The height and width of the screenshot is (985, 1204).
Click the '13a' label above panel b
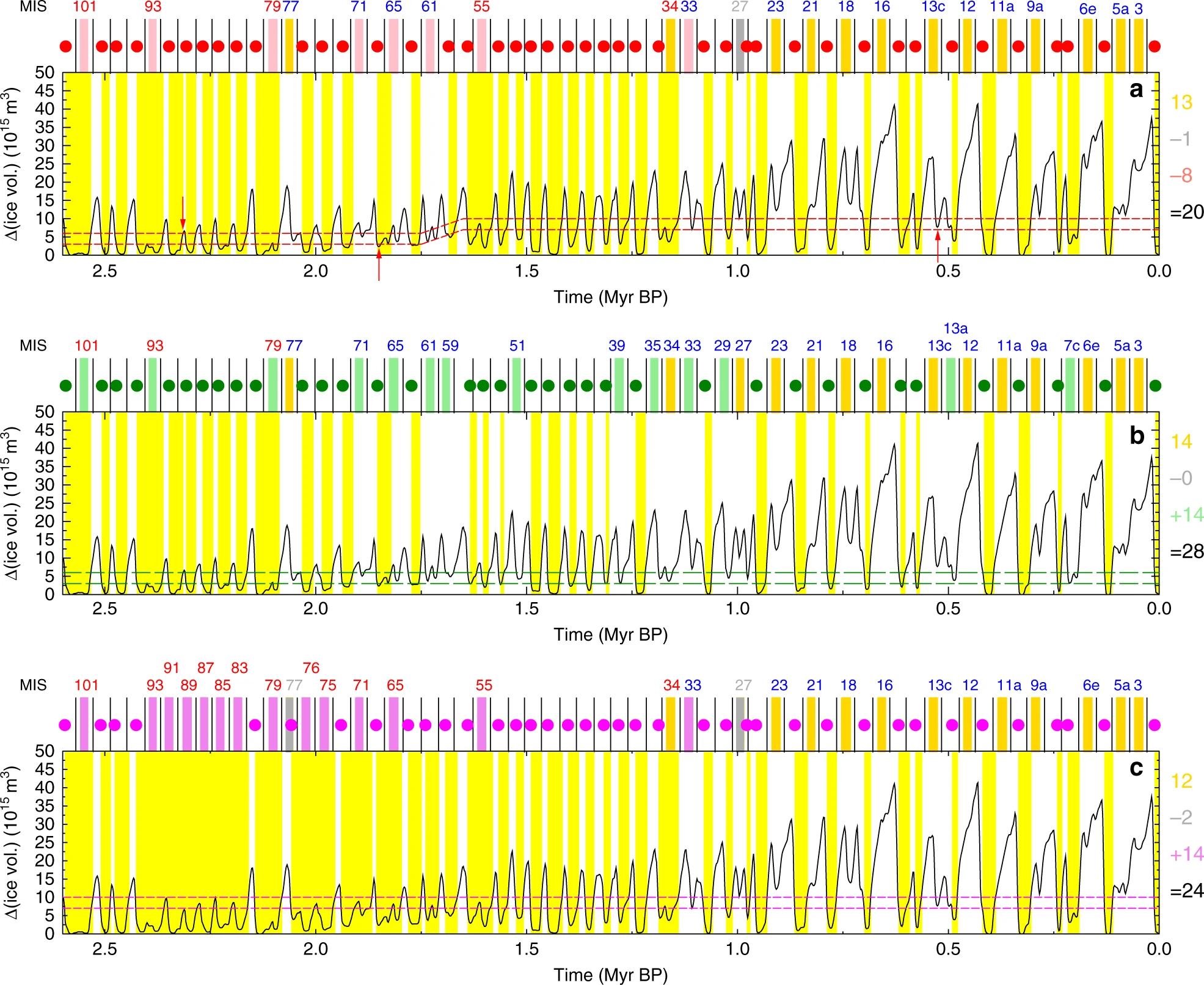pyautogui.click(x=955, y=329)
